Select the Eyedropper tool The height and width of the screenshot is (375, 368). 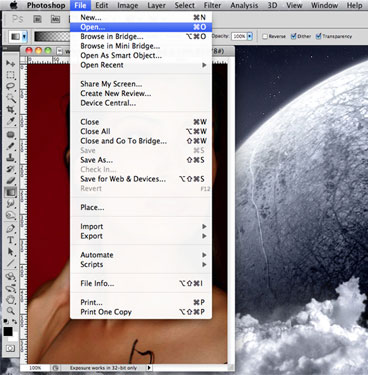coord(10,121)
